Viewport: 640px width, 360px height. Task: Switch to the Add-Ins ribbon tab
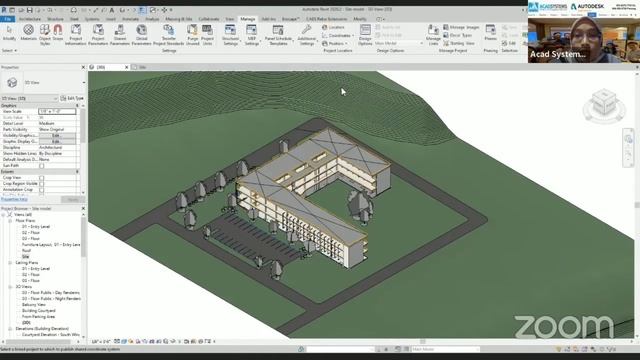(268, 19)
